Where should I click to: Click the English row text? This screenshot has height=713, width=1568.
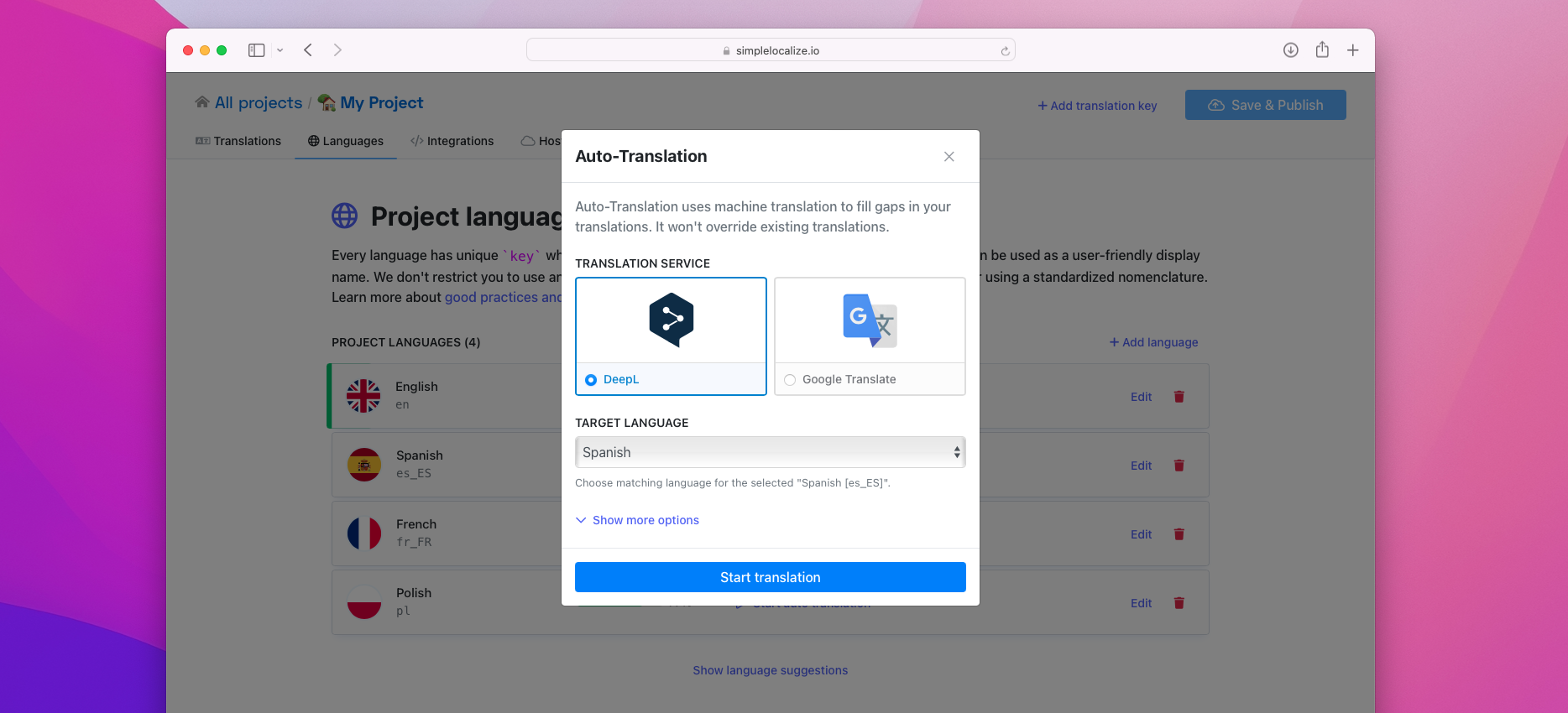click(x=416, y=387)
